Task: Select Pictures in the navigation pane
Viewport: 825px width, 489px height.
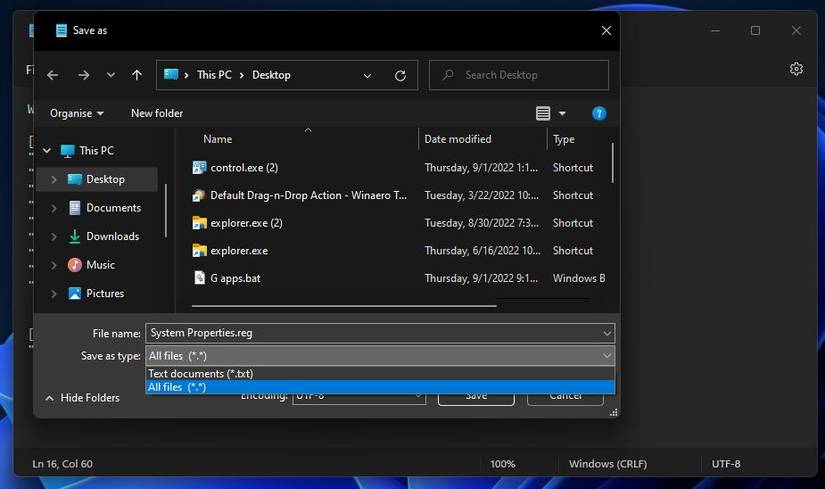Action: coord(105,293)
